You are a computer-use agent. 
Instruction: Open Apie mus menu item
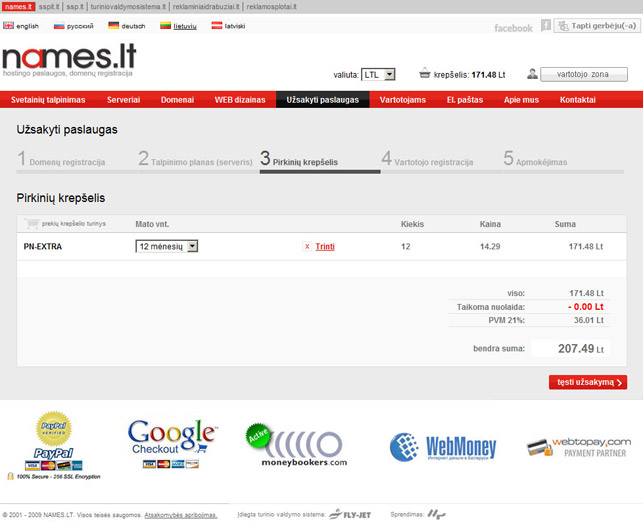click(521, 100)
